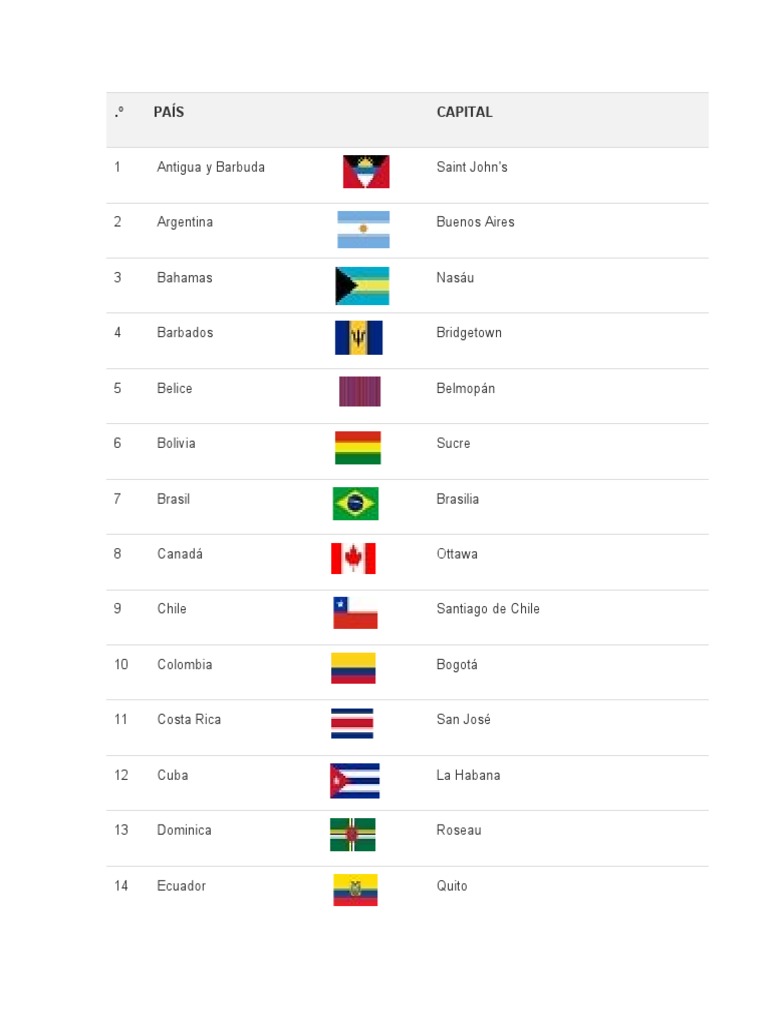This screenshot has height=1024, width=768.
Task: Select the Brasil flag icon
Action: click(x=356, y=503)
